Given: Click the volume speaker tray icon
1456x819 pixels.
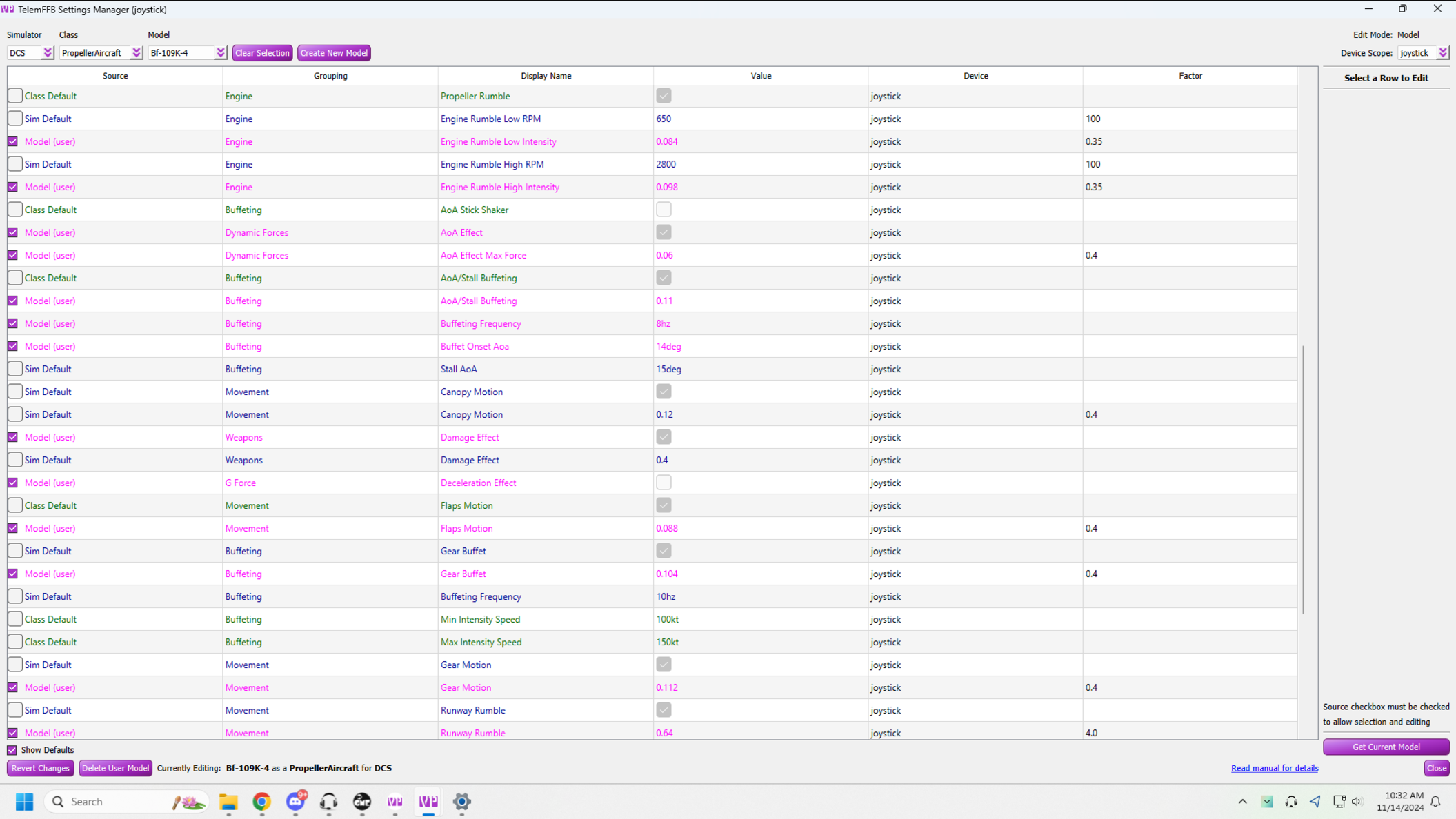Looking at the screenshot, I should (1357, 801).
